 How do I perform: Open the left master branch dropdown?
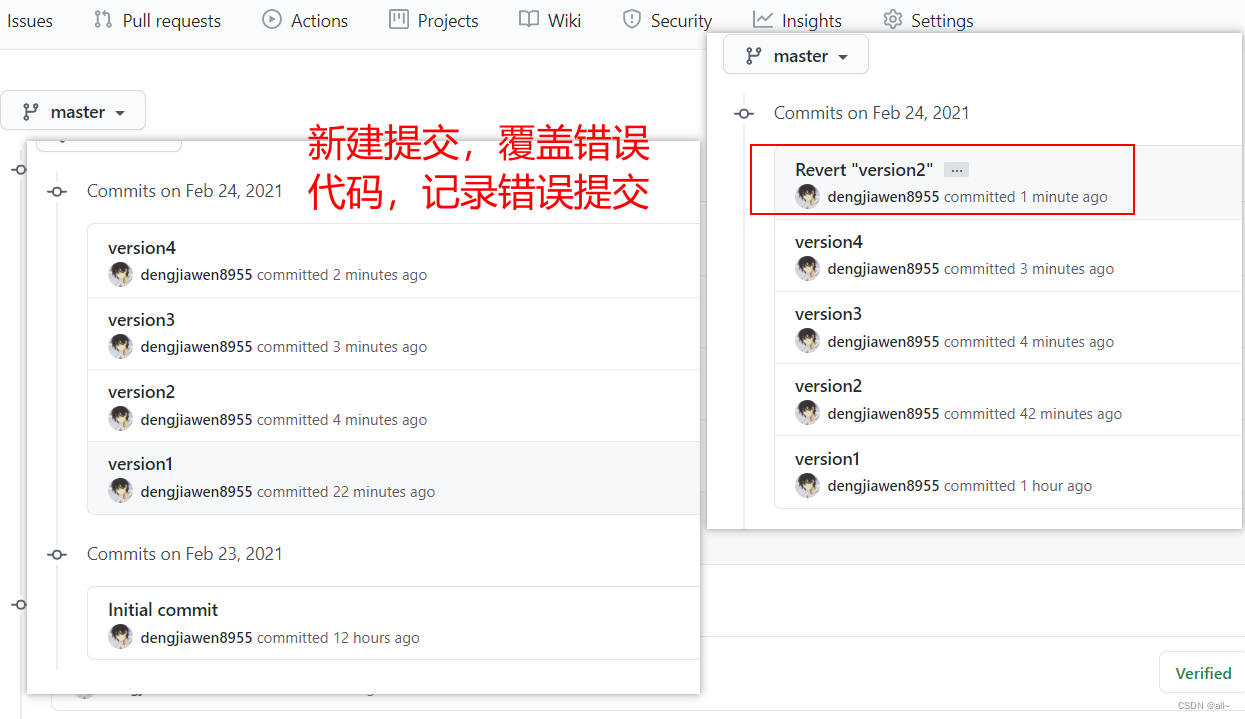click(73, 111)
